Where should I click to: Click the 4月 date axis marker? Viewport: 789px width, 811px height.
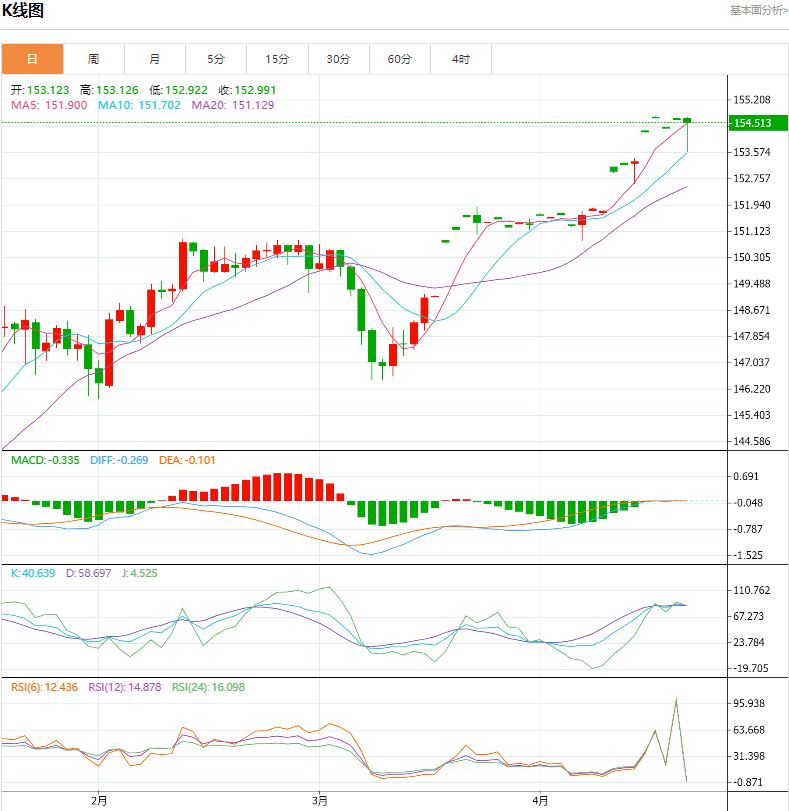(540, 800)
